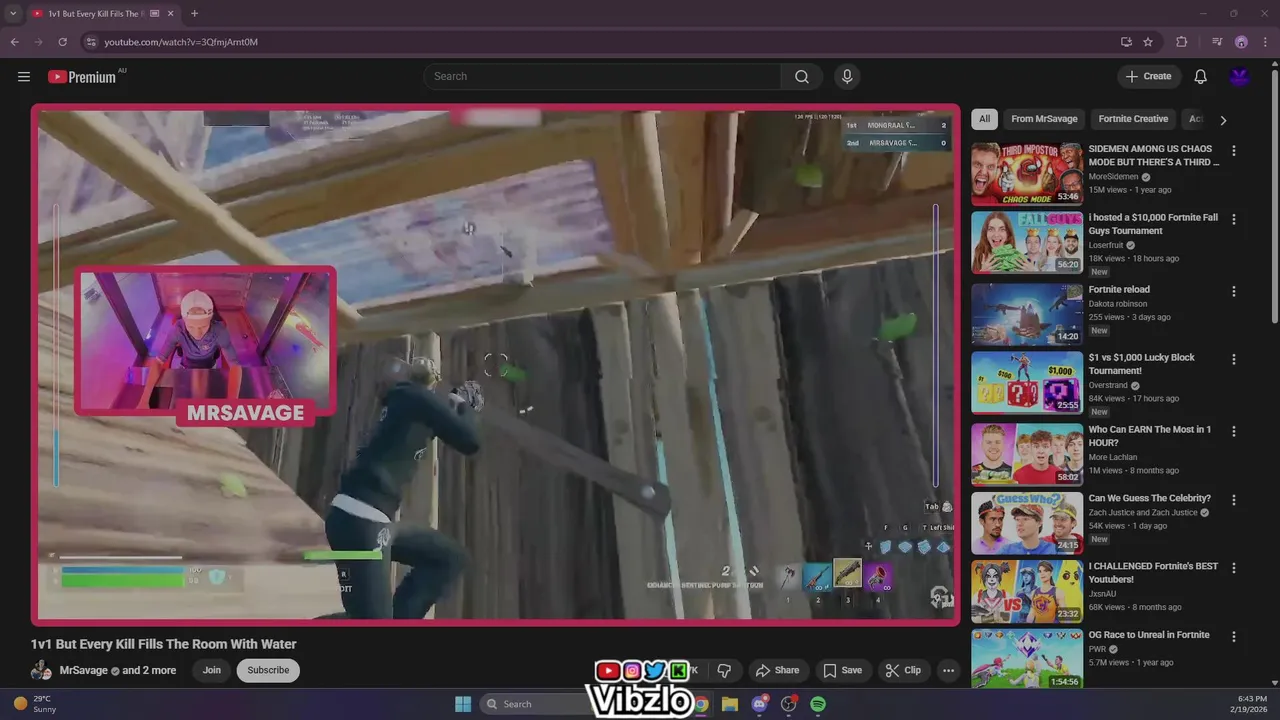Image resolution: width=1280 pixels, height=720 pixels.
Task: Share this video
Action: 777,670
